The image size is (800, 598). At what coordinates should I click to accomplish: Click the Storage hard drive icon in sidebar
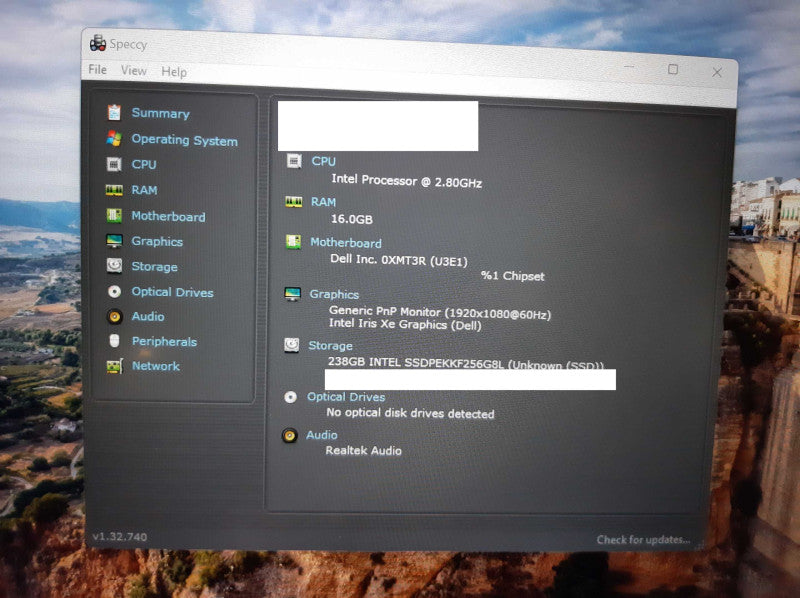(x=114, y=265)
